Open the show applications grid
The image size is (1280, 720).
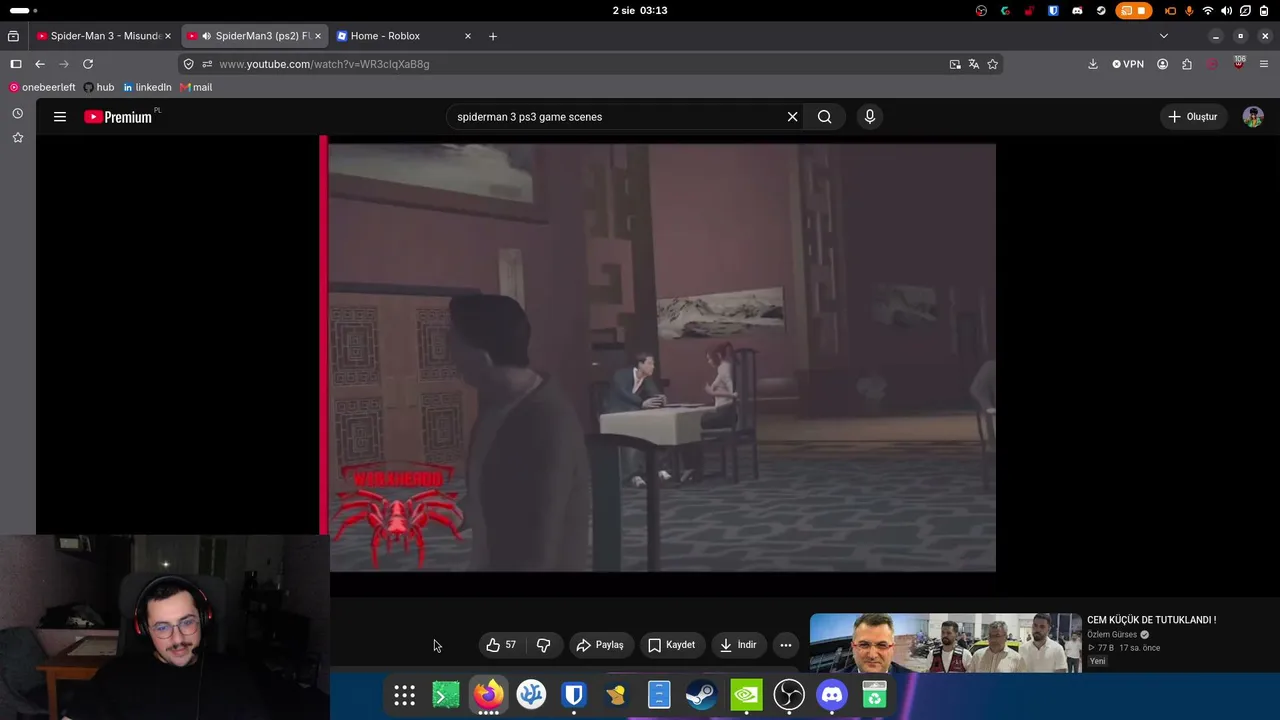point(404,695)
